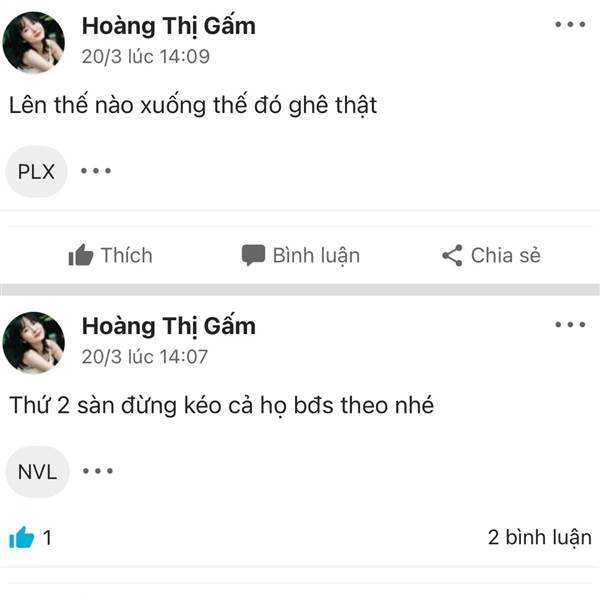
Task: Open Hoàng Thị Gấm name on second post
Action: pyautogui.click(x=169, y=326)
